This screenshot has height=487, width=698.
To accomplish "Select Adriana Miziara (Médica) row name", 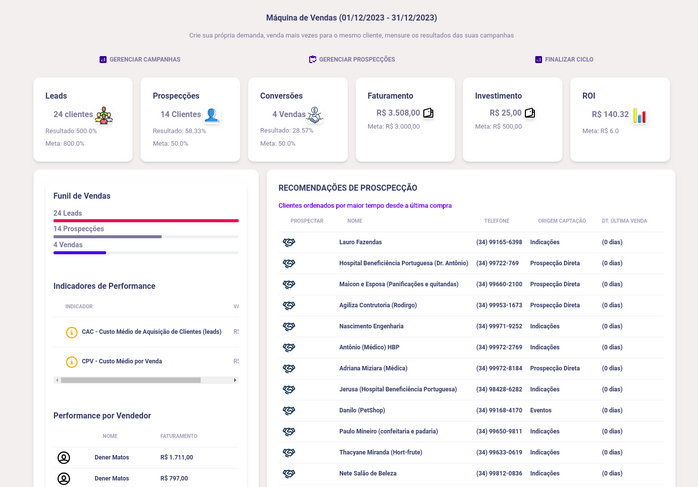I will (x=373, y=368).
